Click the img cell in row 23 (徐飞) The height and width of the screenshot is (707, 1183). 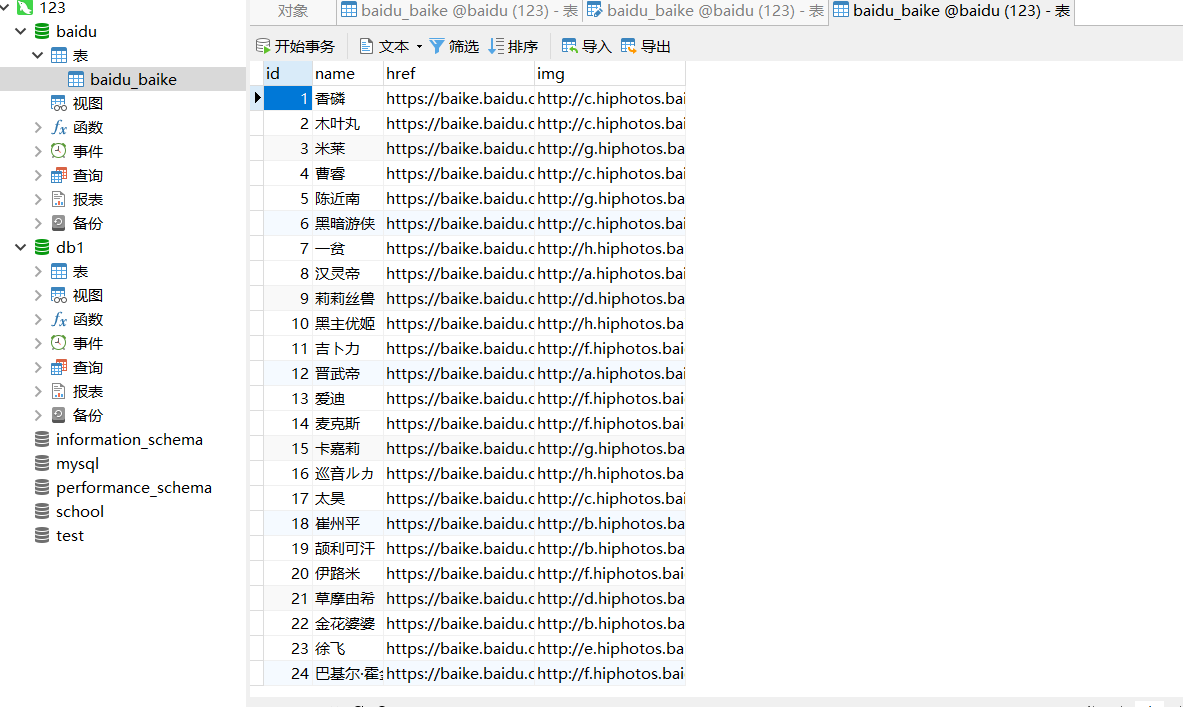coord(610,648)
